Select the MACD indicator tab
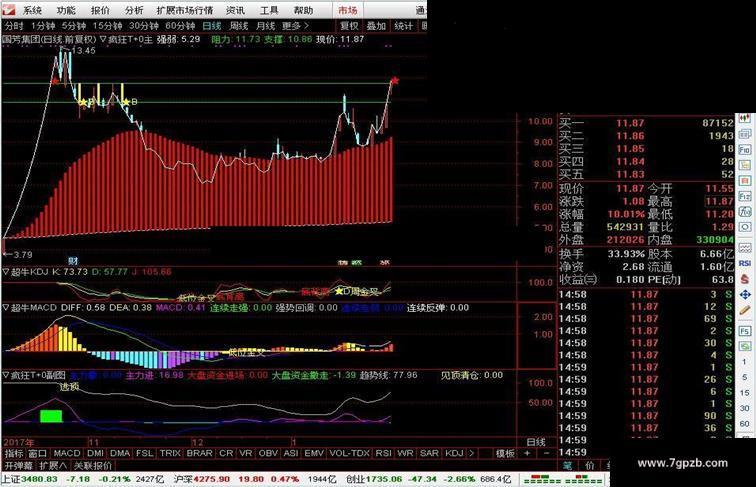This screenshot has height=487, width=756. tap(67, 453)
